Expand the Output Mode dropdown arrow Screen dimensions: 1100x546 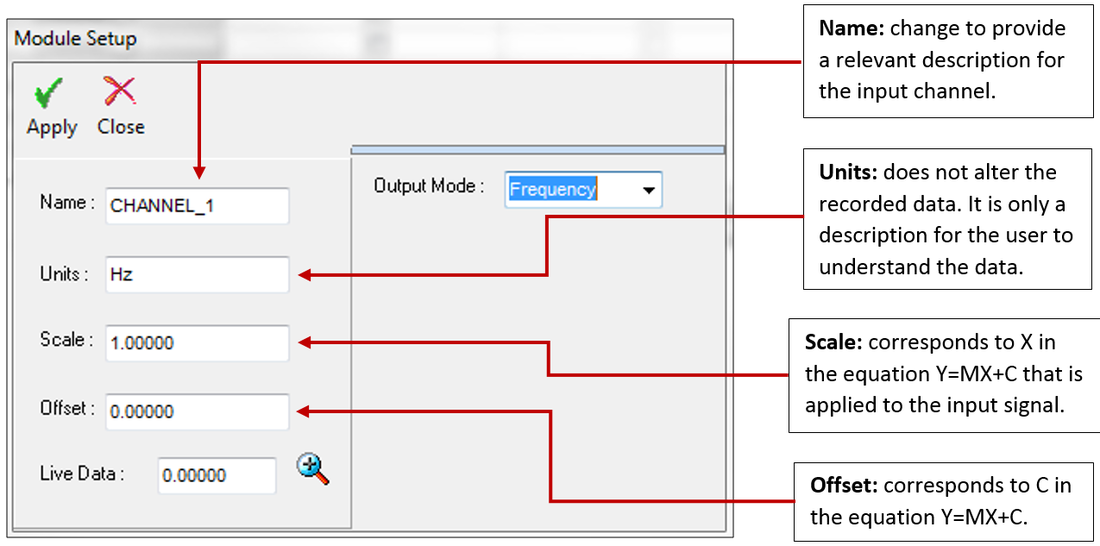[x=648, y=189]
